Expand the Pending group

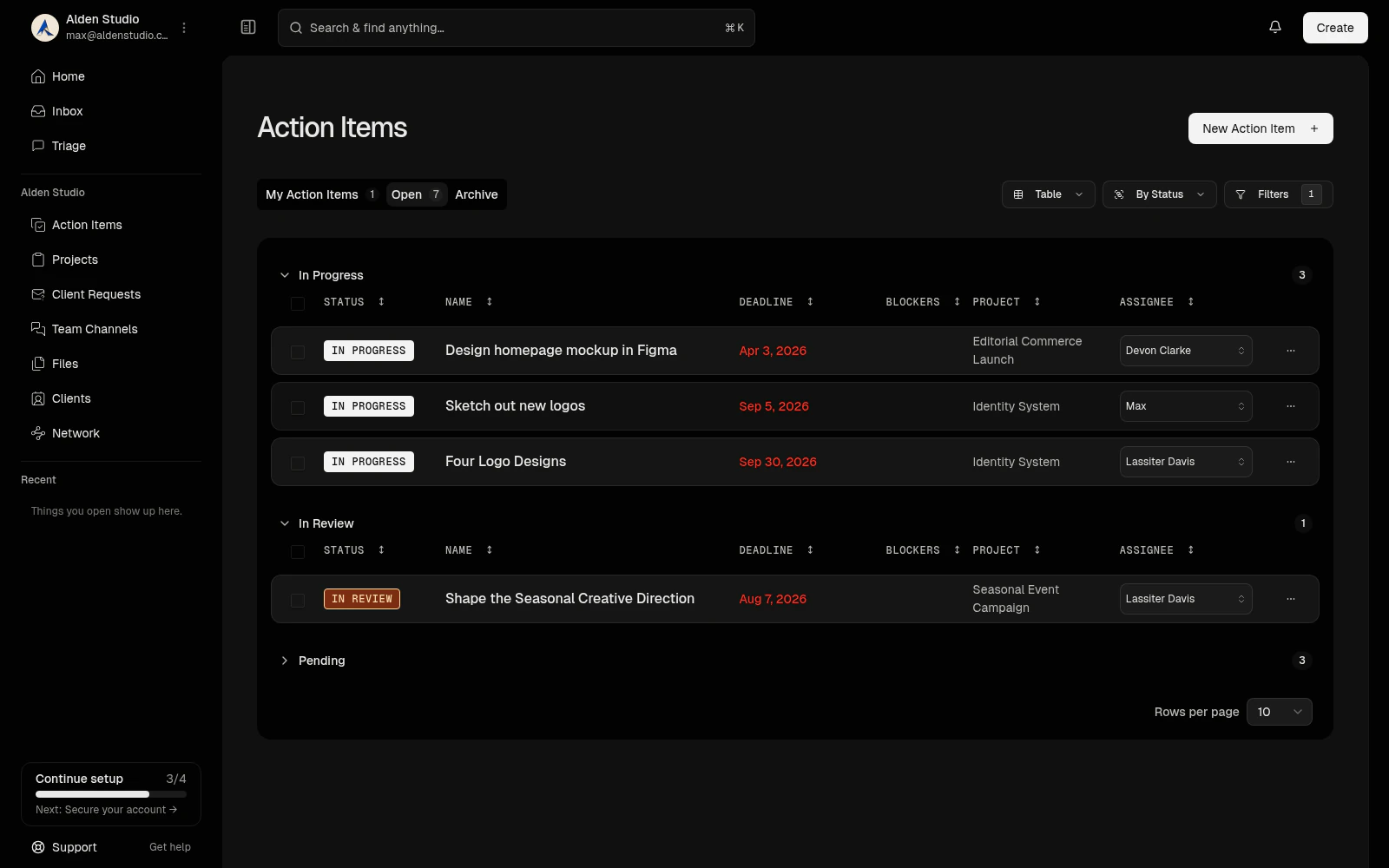point(284,661)
